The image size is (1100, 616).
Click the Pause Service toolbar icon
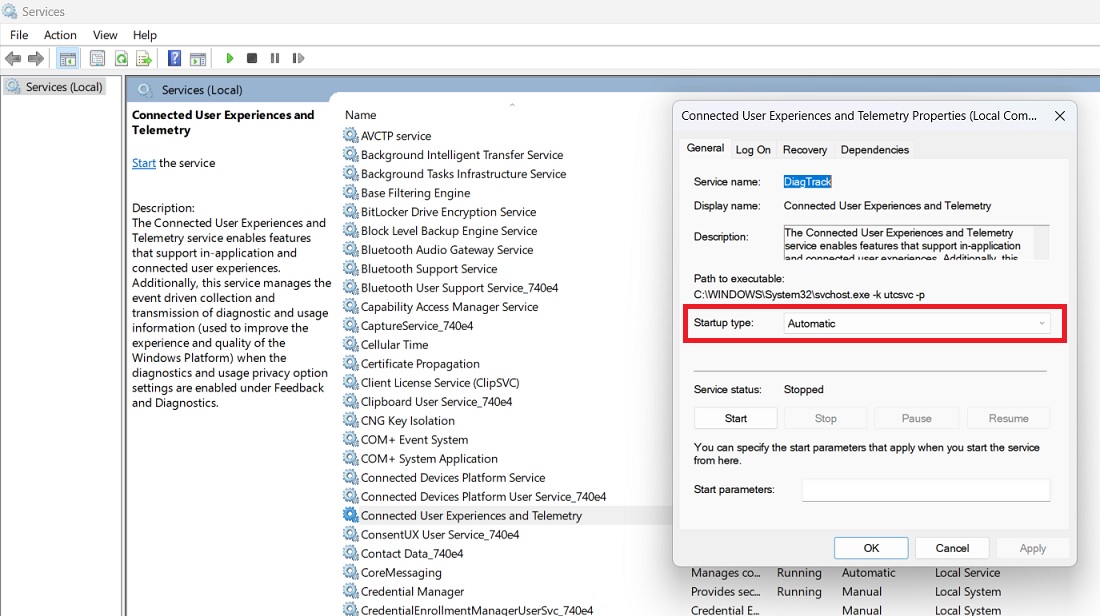click(275, 58)
